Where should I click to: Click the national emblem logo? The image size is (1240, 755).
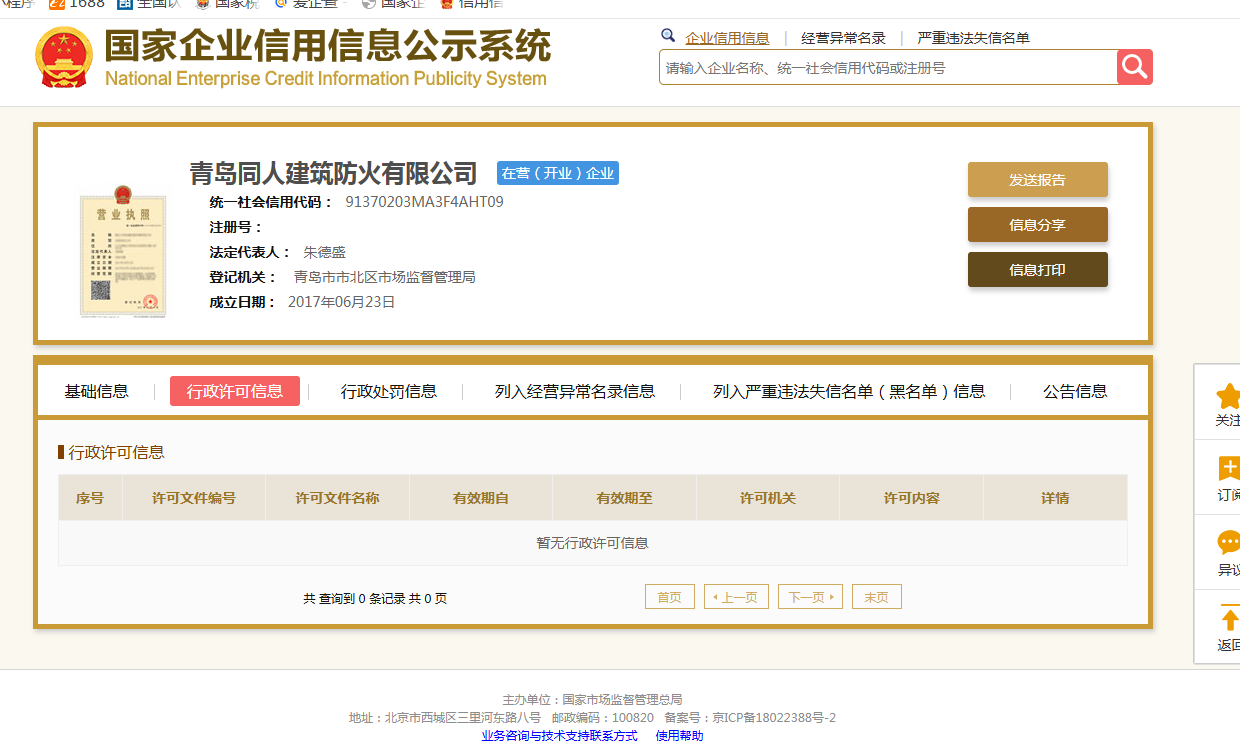tap(63, 57)
